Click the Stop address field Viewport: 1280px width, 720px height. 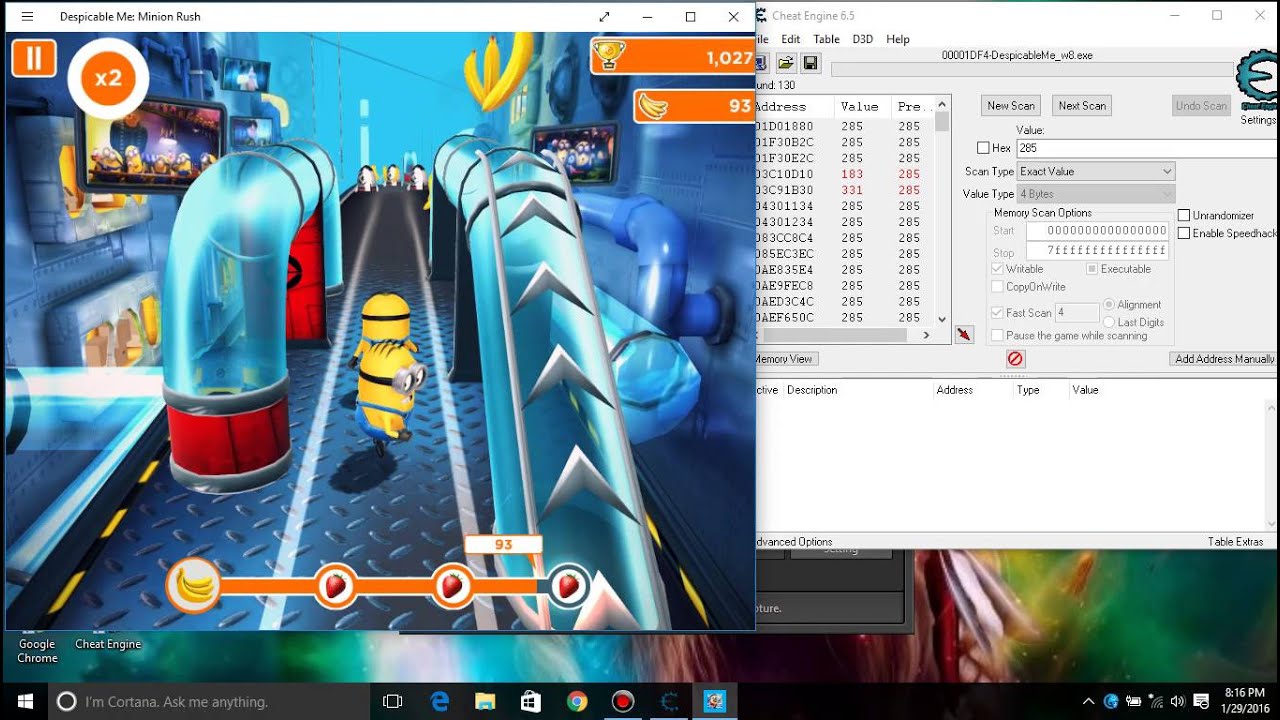1097,250
